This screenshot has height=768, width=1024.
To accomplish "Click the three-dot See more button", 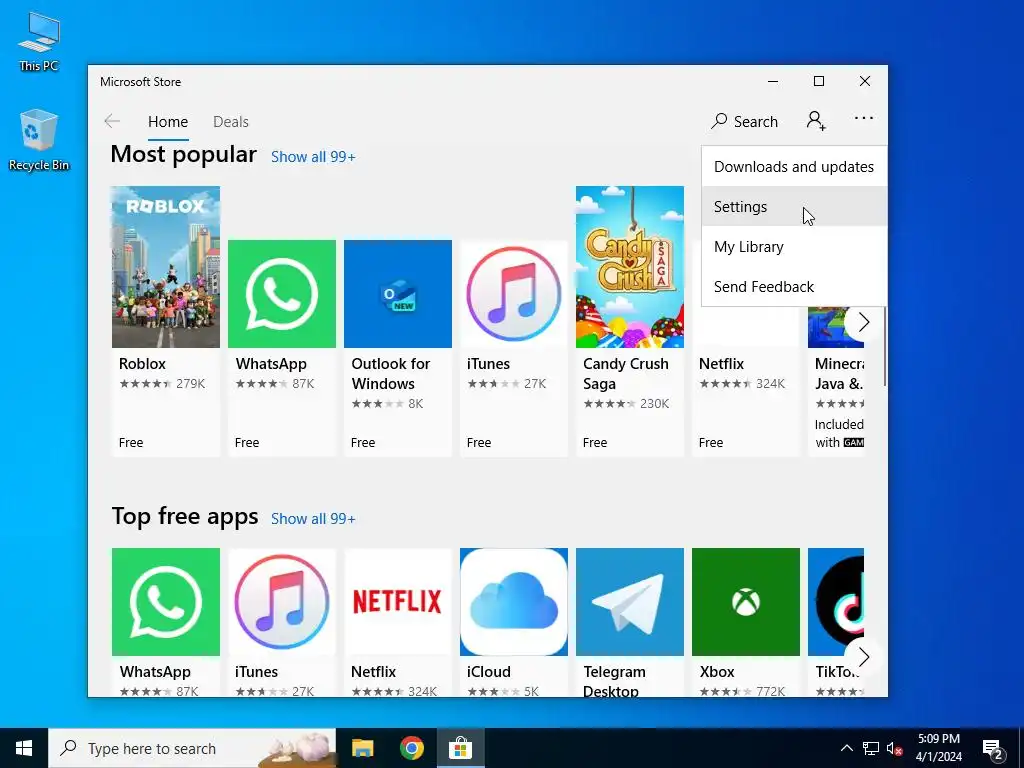I will (863, 119).
